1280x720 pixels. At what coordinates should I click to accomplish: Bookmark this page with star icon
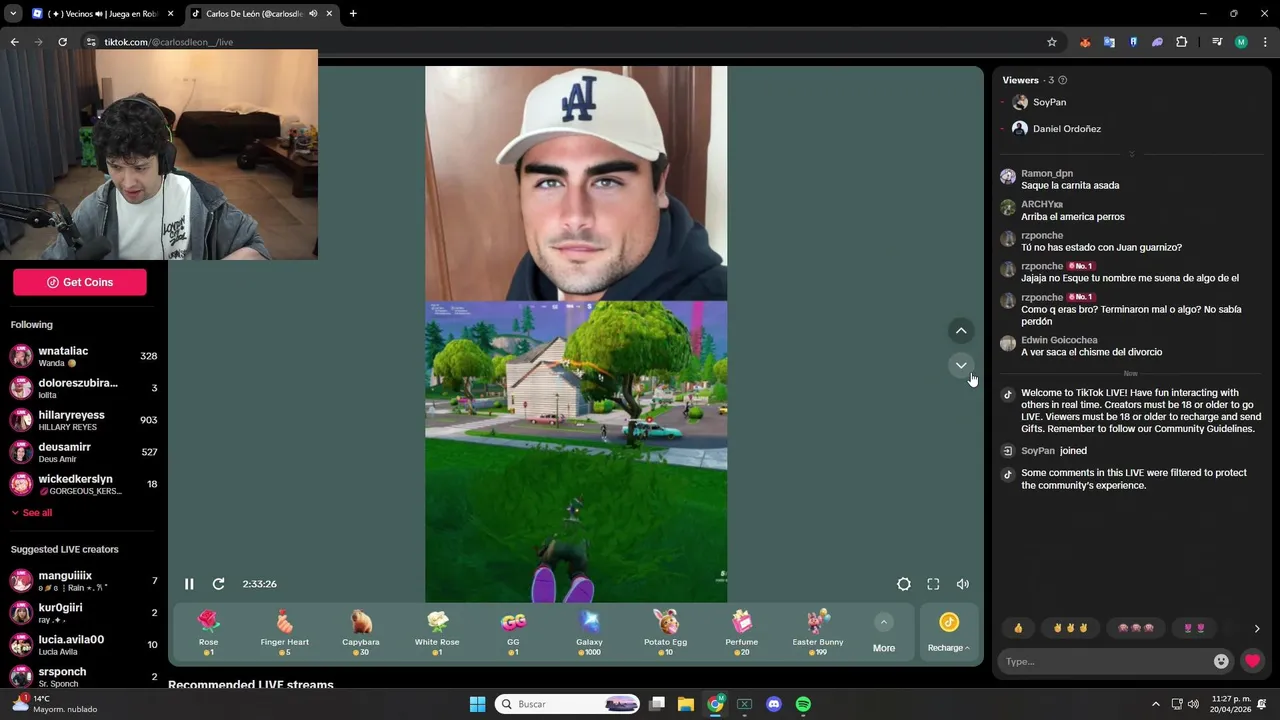click(1052, 42)
